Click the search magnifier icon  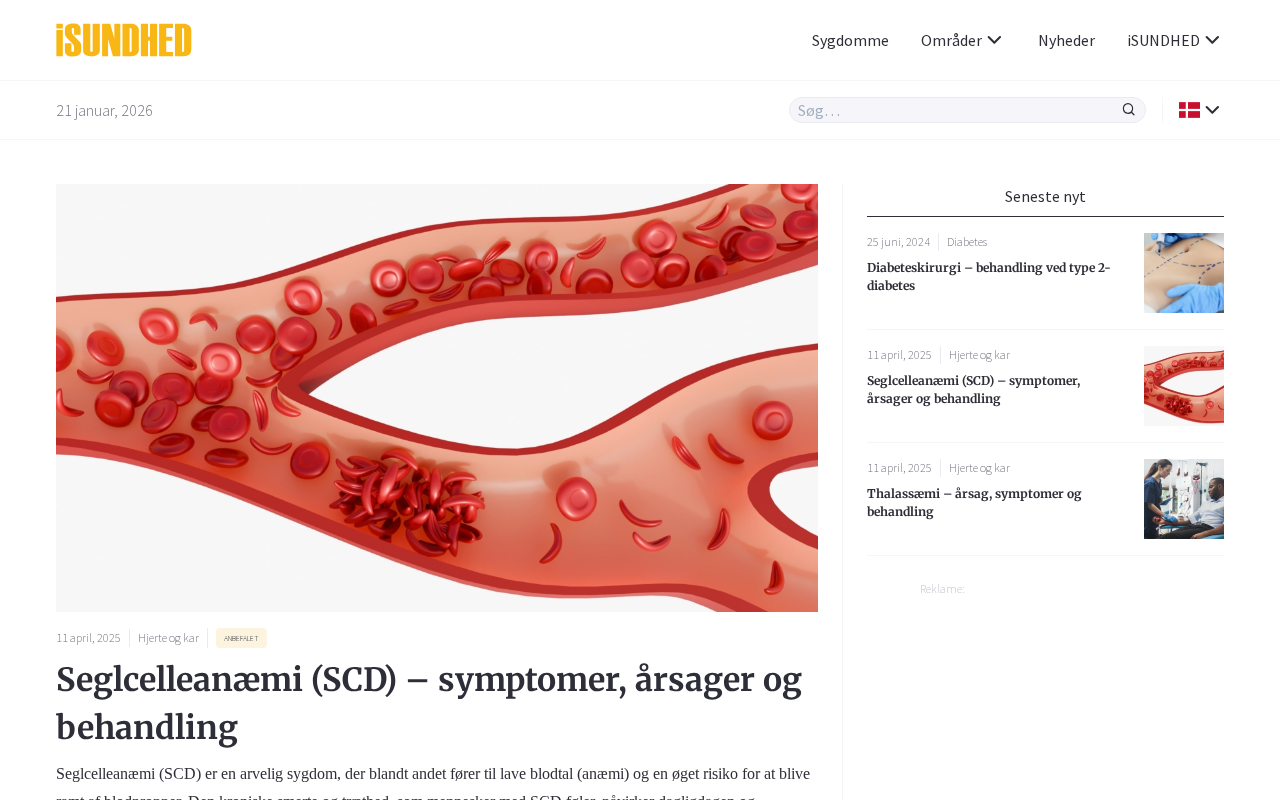pyautogui.click(x=1128, y=110)
